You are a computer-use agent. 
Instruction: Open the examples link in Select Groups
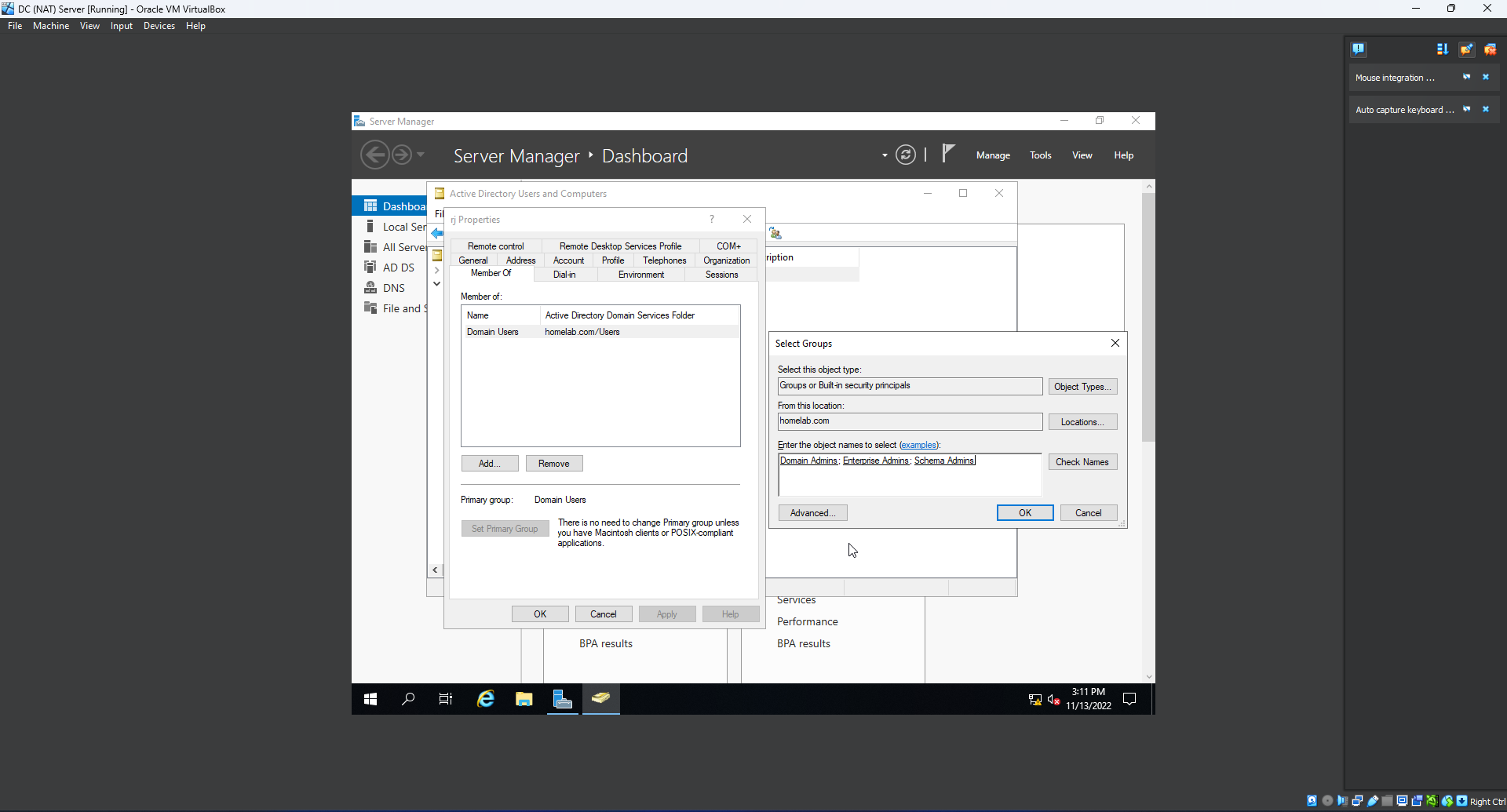point(918,445)
